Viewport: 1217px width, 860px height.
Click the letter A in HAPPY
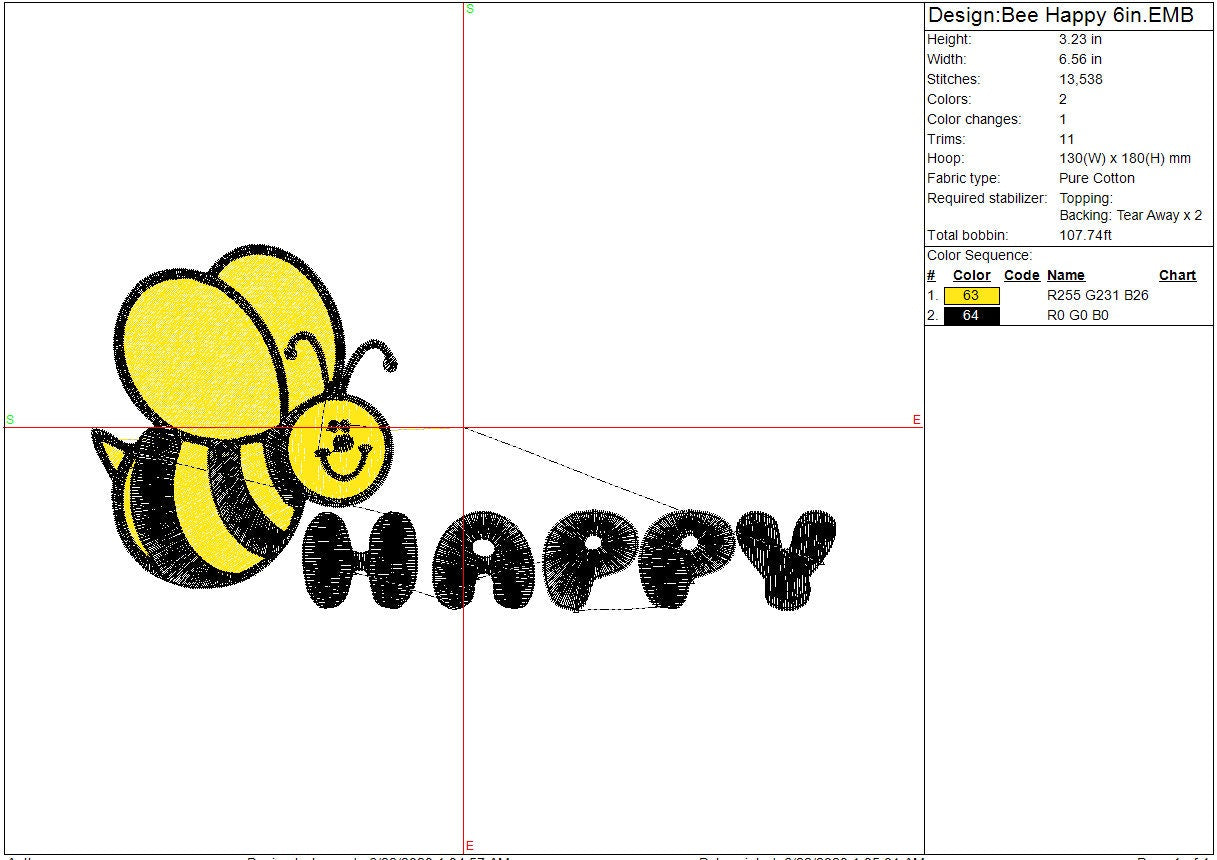[x=482, y=560]
